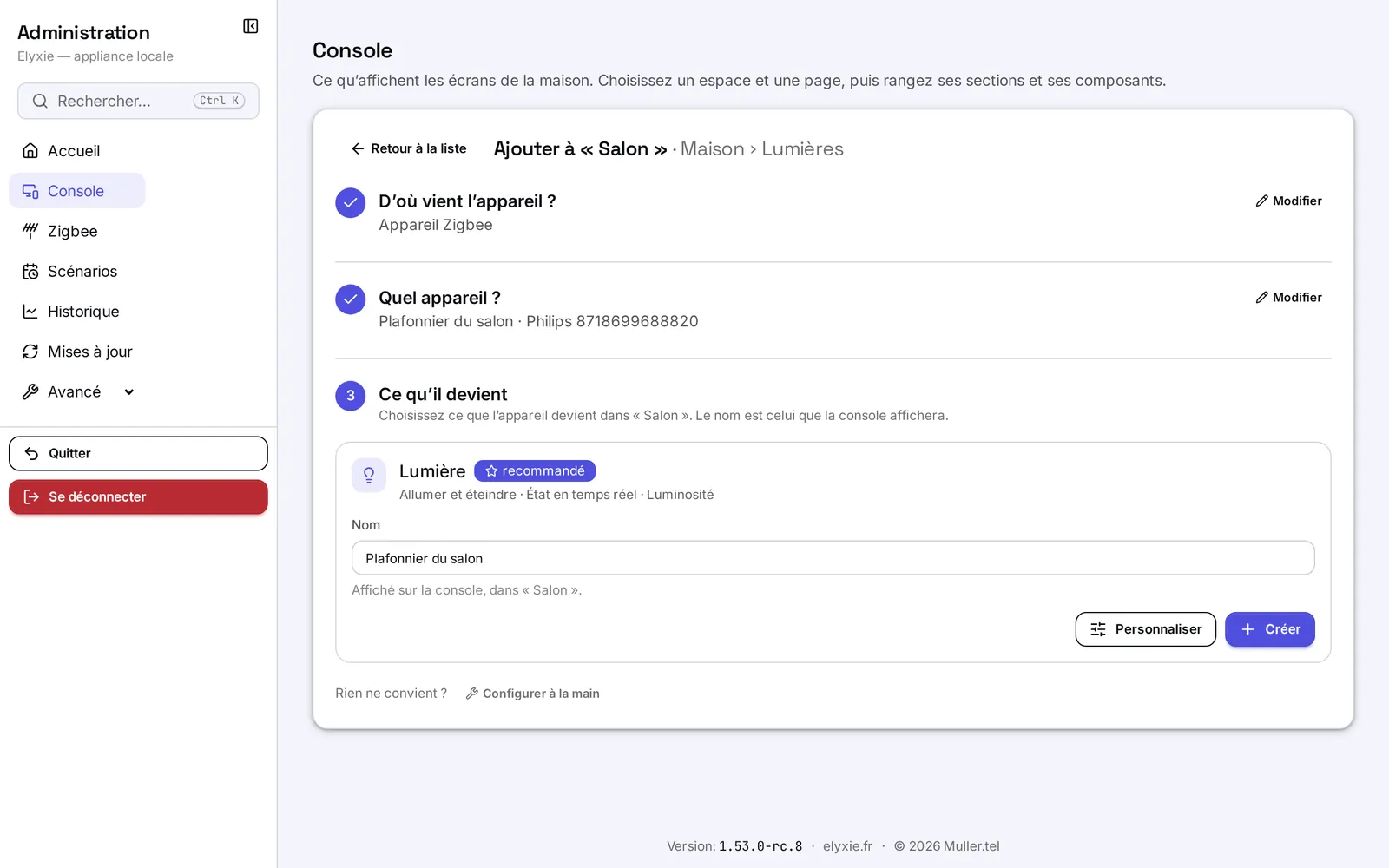Edit the Nom field Plafonnier du salon
The width and height of the screenshot is (1389, 868).
point(833,558)
